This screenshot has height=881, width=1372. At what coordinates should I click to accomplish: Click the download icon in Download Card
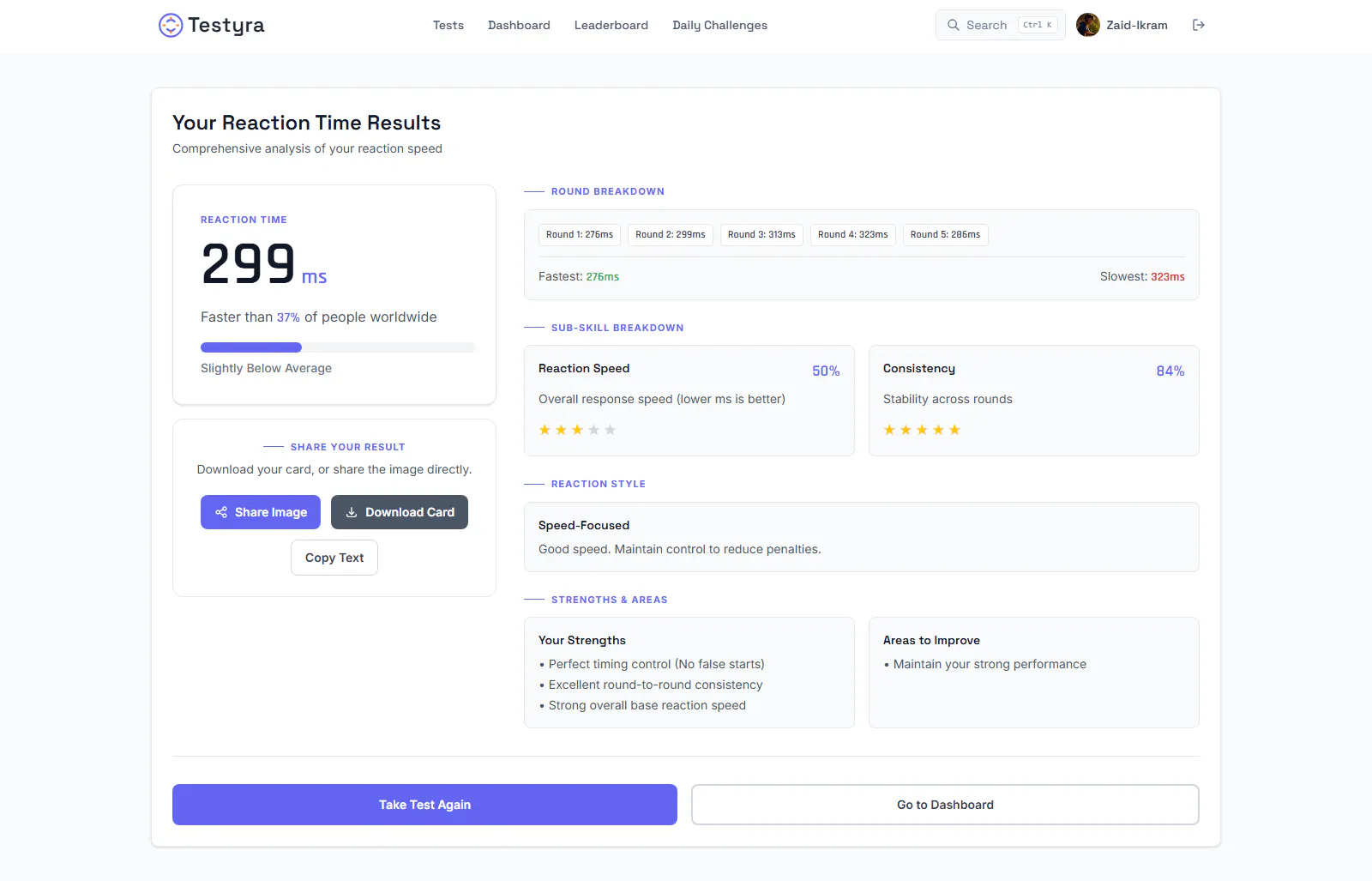click(352, 512)
